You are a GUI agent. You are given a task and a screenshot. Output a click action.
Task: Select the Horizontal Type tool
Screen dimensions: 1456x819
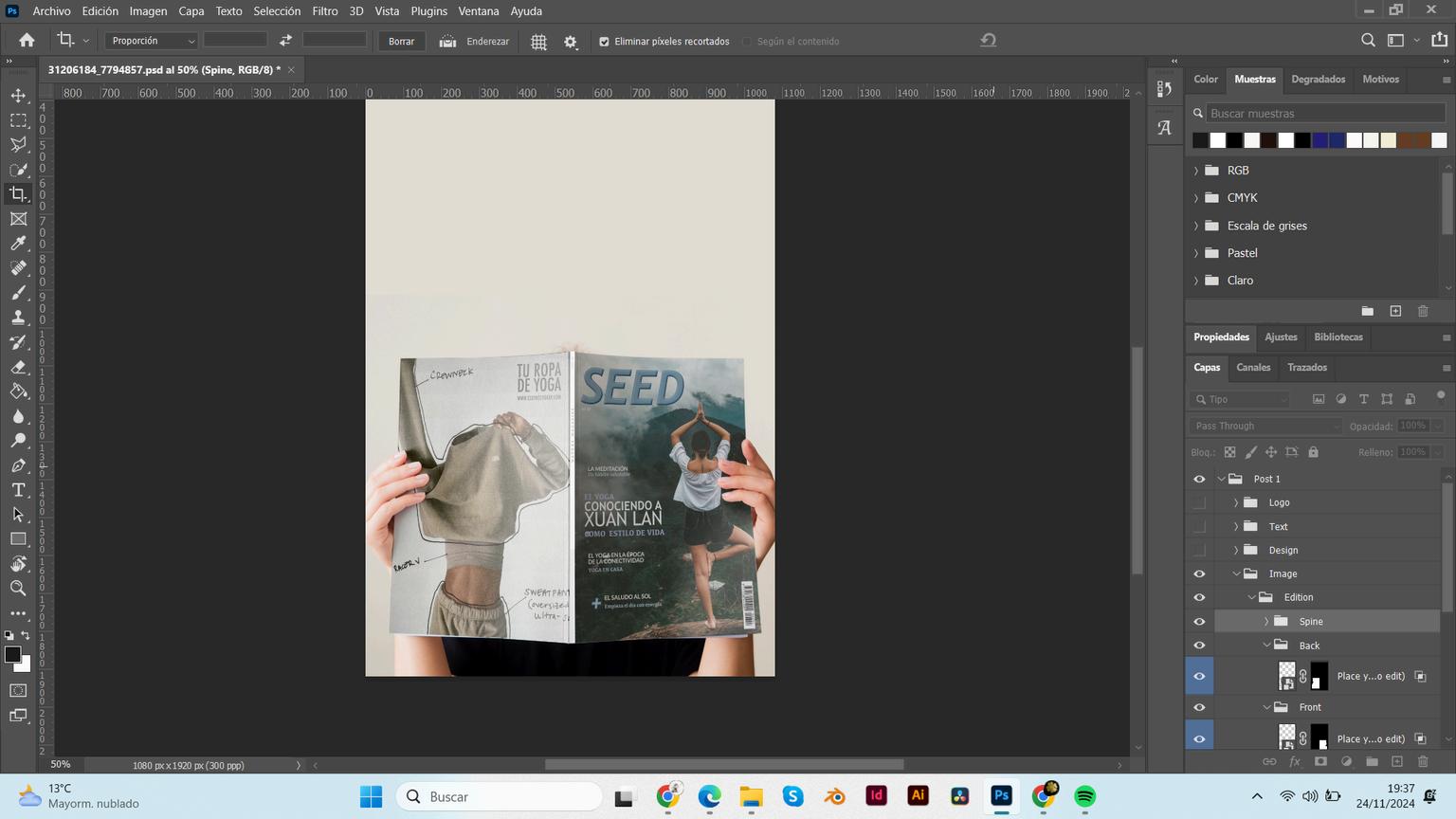pos(18,490)
